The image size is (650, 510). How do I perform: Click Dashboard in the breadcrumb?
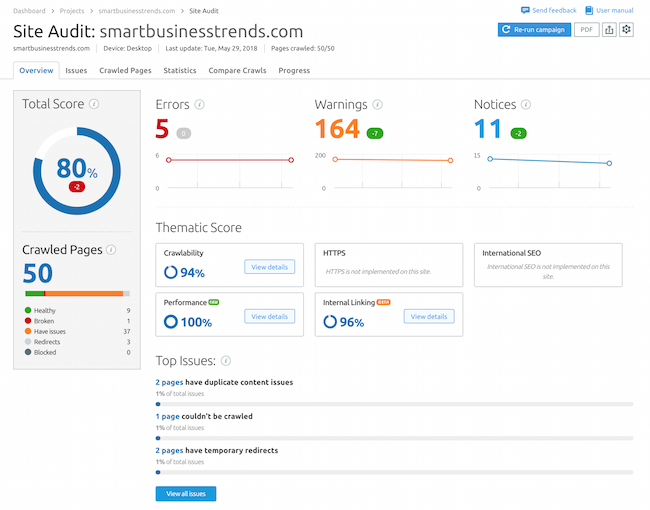[29, 11]
